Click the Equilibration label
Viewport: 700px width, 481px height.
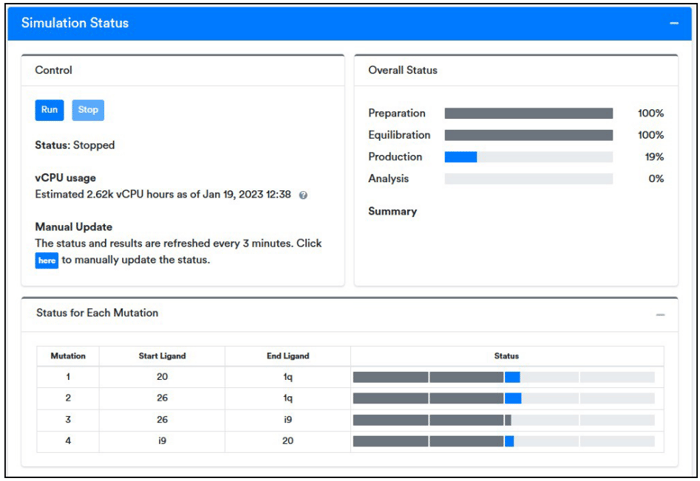click(x=400, y=135)
